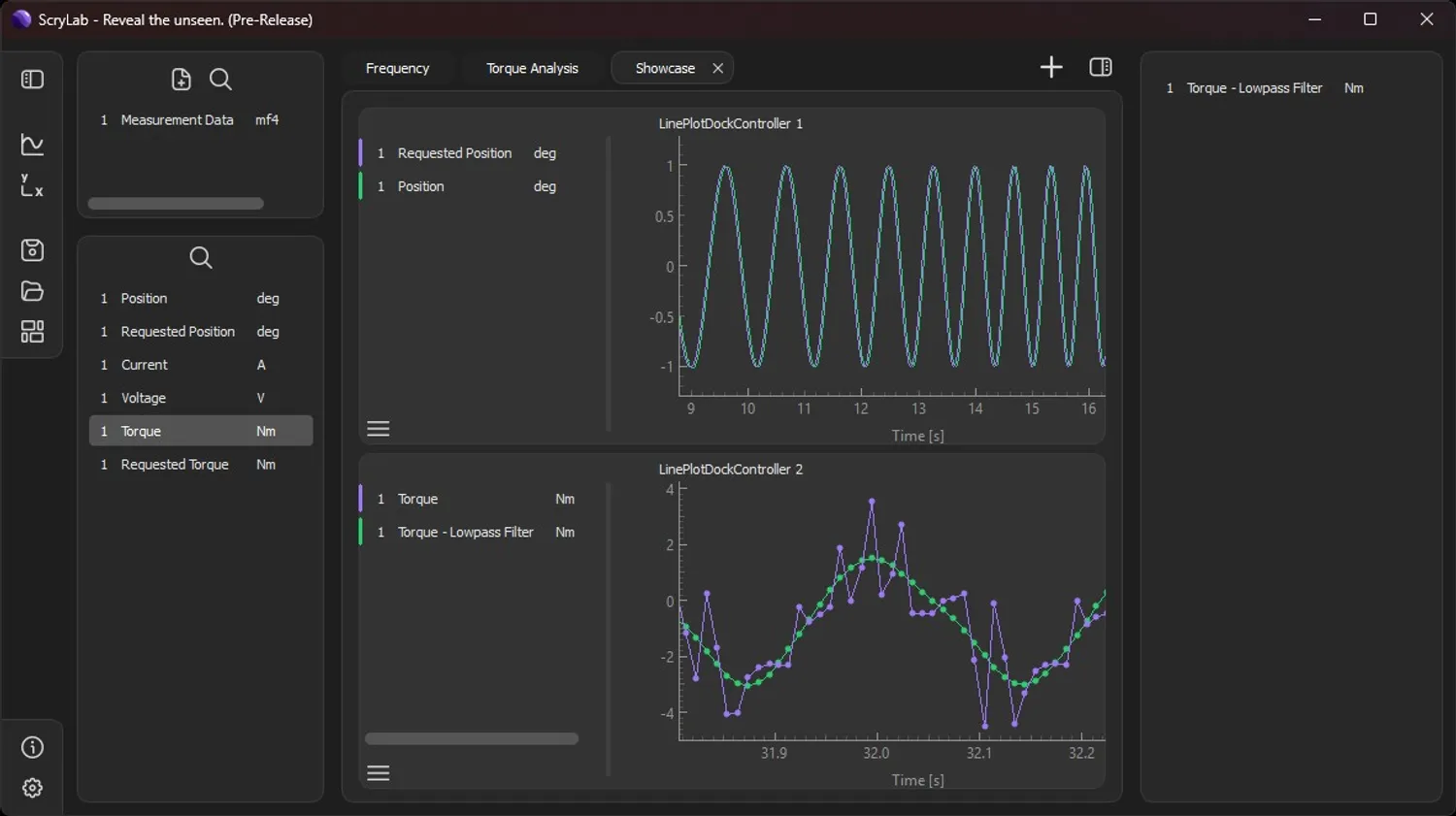Click the search icon in the file panel
Screen dimensions: 1456x816
click(220, 80)
